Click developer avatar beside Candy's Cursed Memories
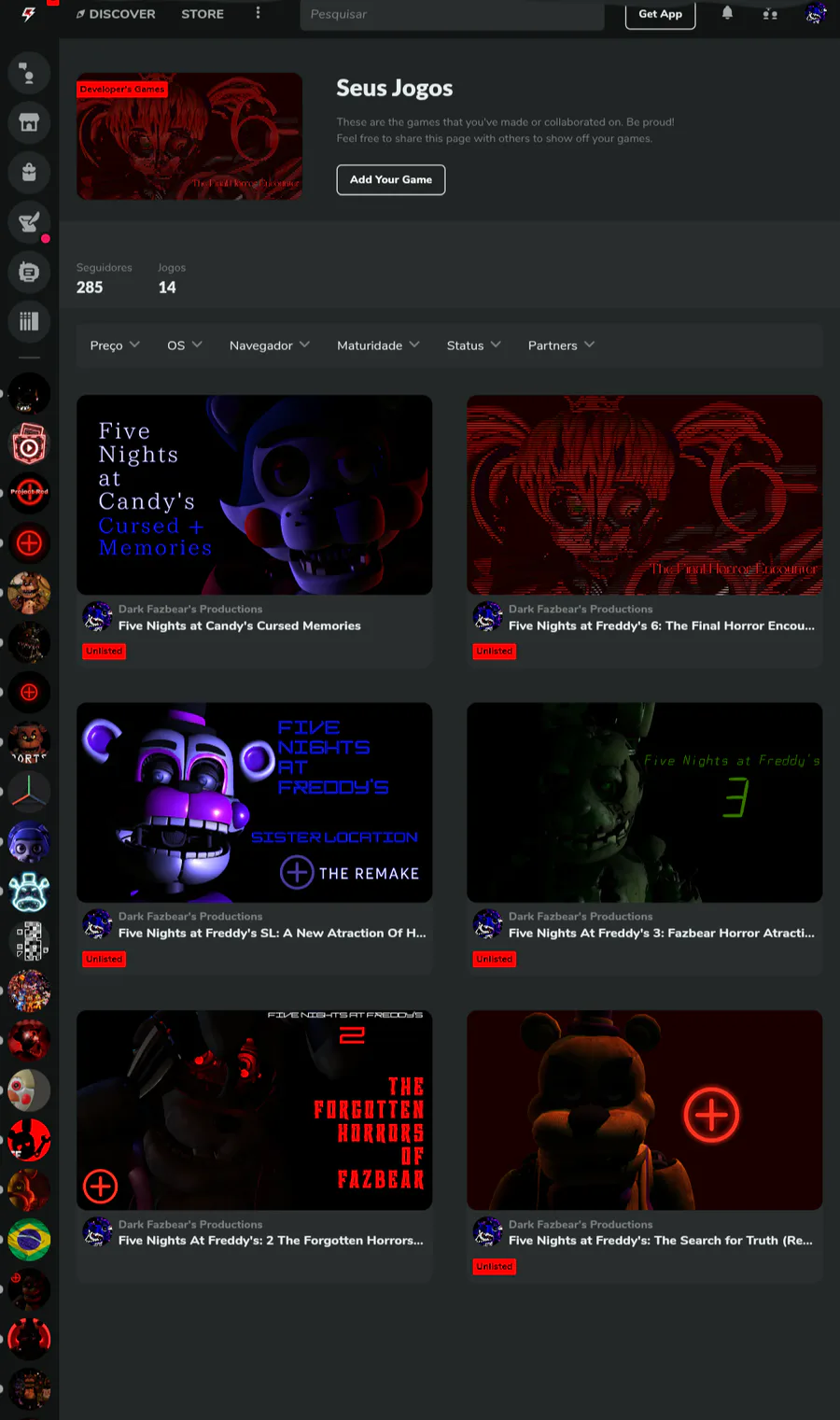 tap(97, 617)
